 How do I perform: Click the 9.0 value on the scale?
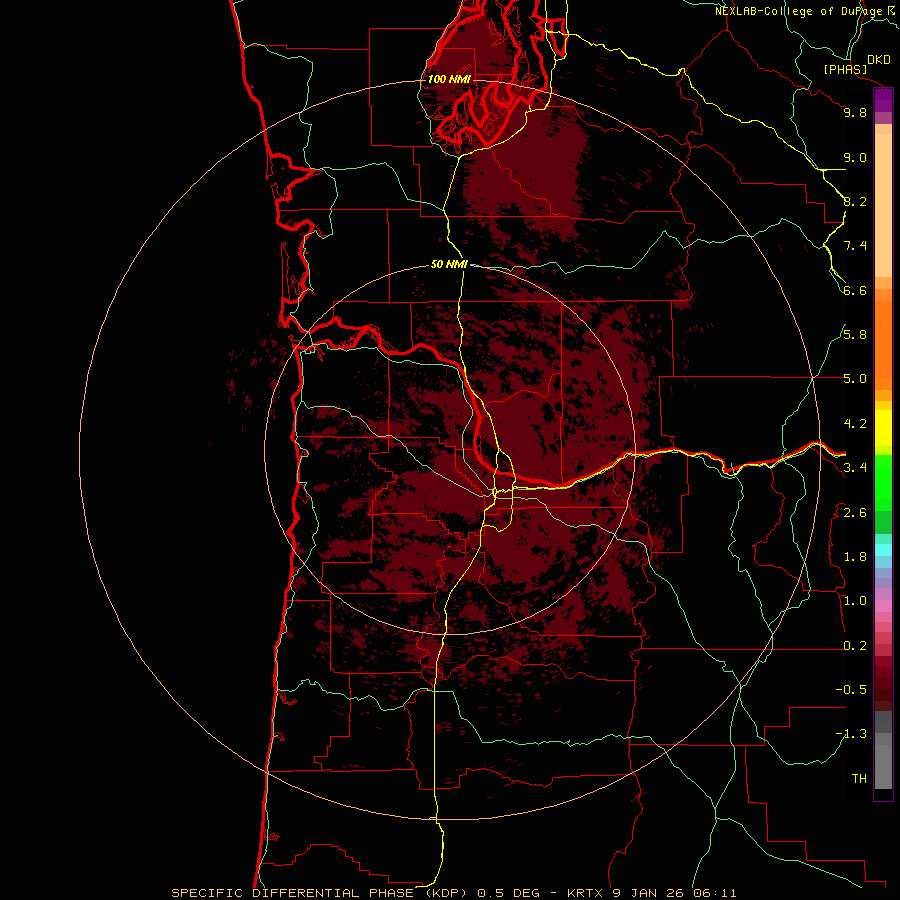tap(855, 157)
